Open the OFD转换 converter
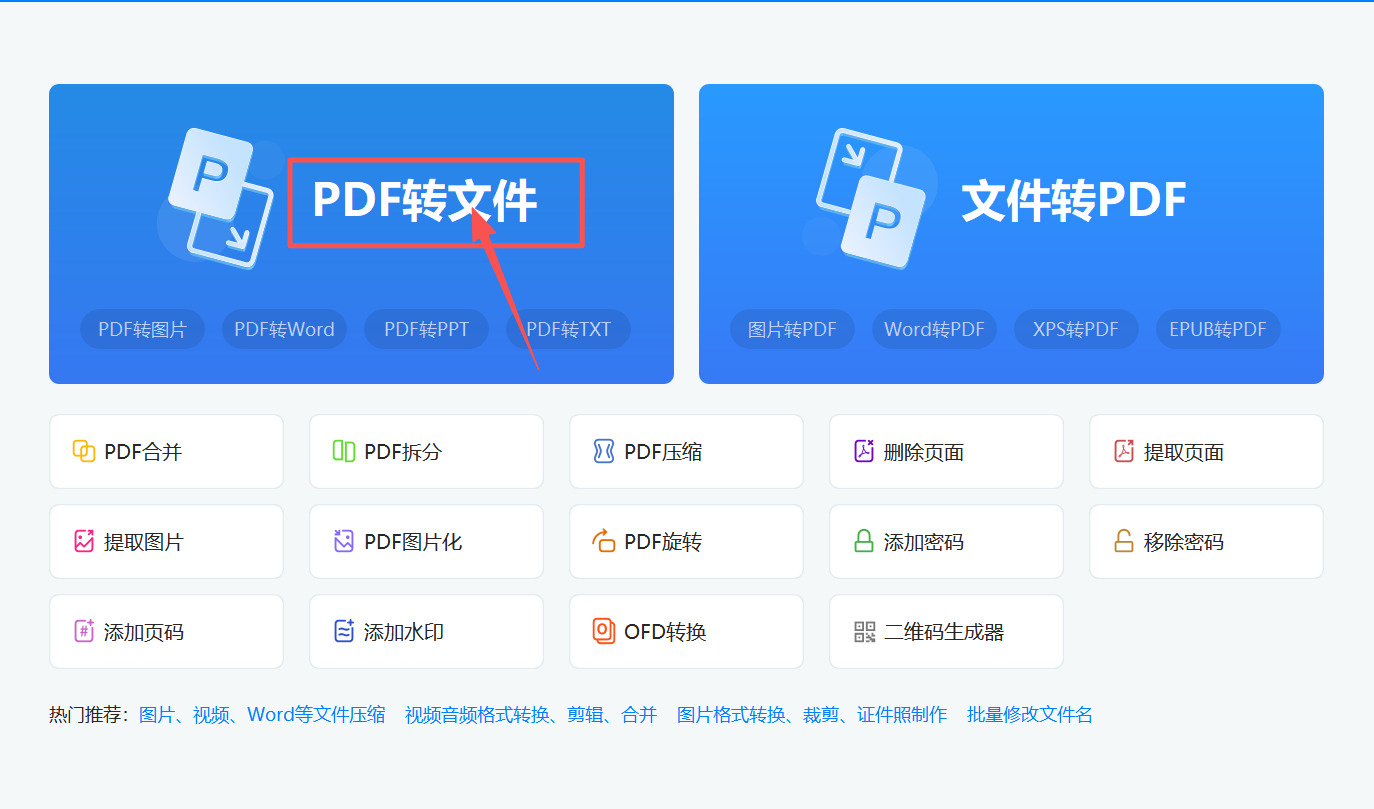 (686, 631)
